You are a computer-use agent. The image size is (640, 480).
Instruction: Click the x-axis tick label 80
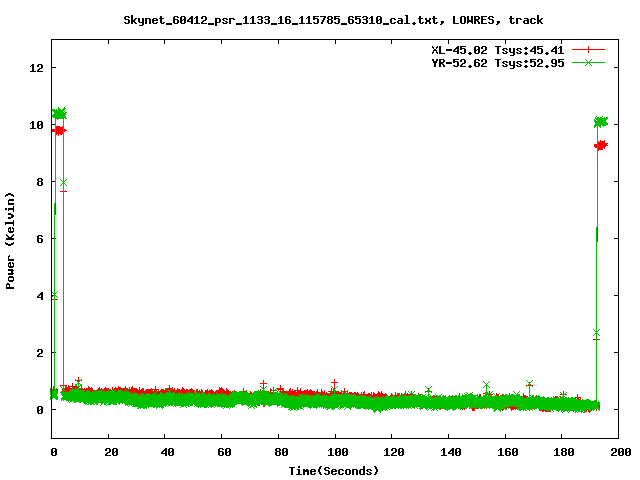point(281,452)
